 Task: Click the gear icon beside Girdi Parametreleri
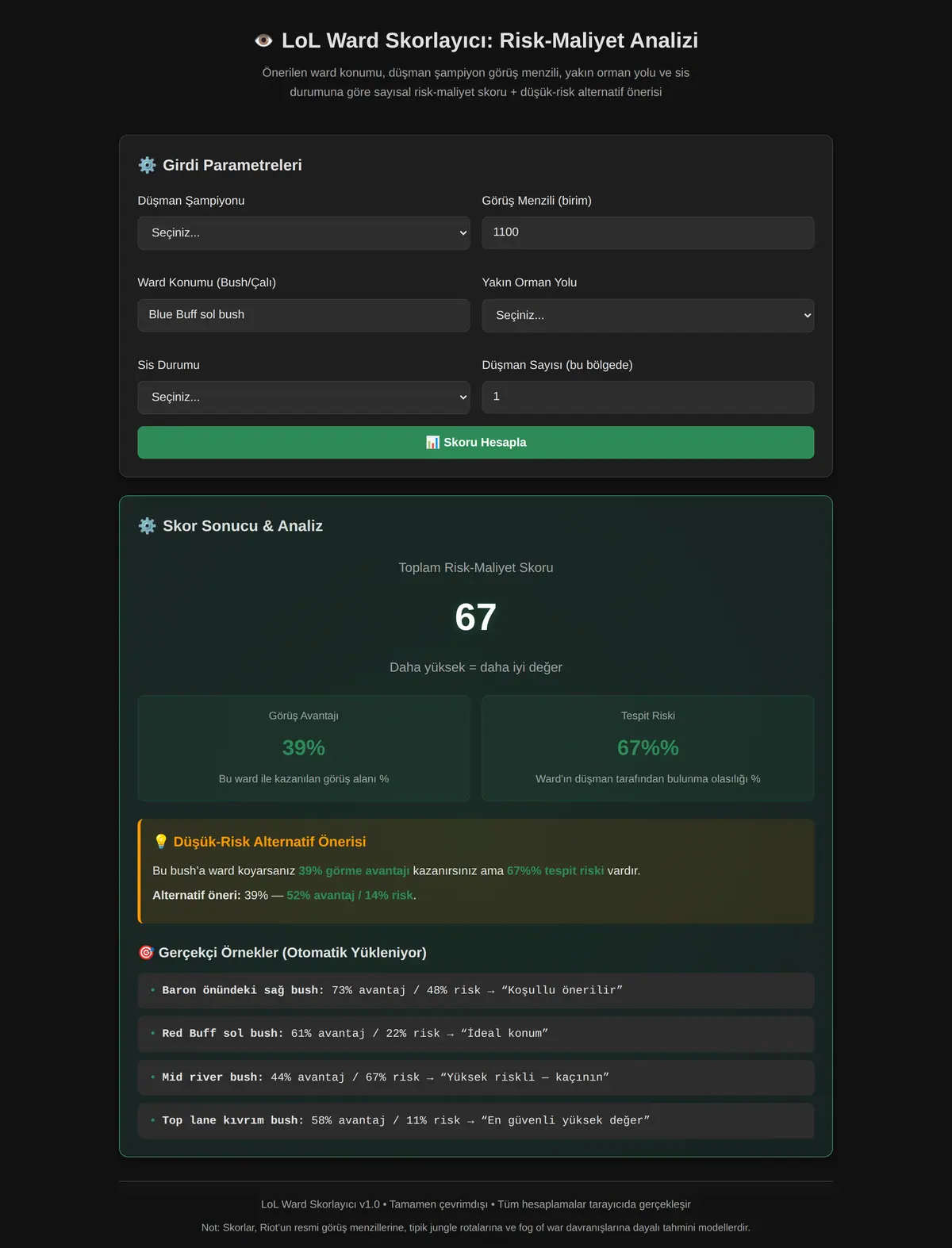click(x=147, y=165)
